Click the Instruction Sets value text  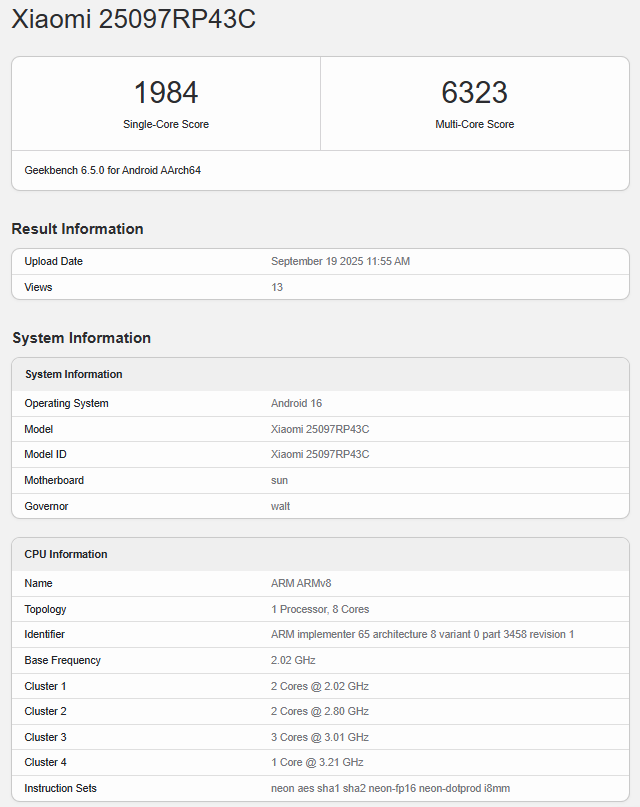click(390, 788)
